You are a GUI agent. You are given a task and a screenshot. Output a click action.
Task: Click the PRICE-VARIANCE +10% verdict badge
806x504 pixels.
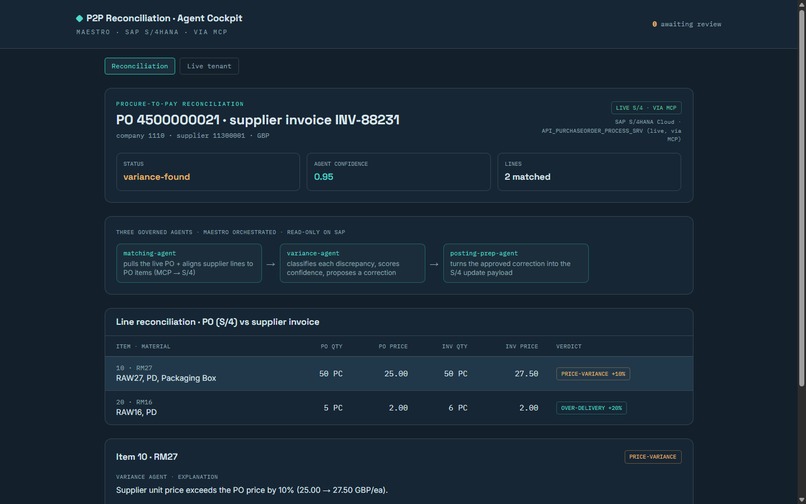click(593, 374)
